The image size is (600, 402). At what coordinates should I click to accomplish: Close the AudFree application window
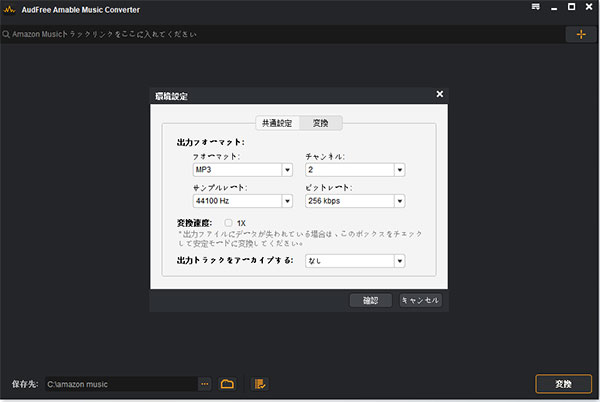click(x=589, y=7)
